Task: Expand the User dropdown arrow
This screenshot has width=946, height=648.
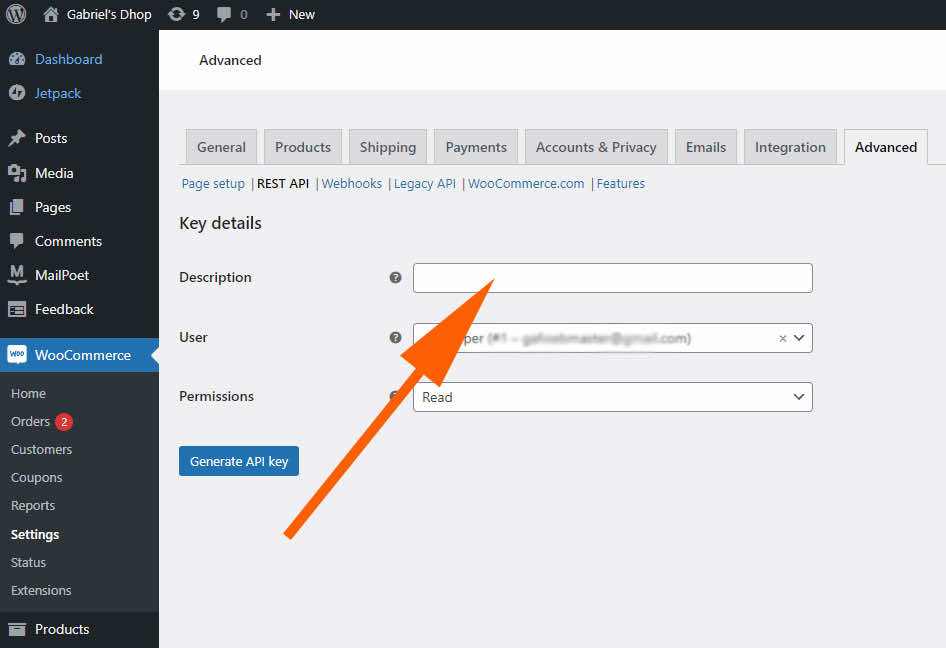Action: point(799,338)
